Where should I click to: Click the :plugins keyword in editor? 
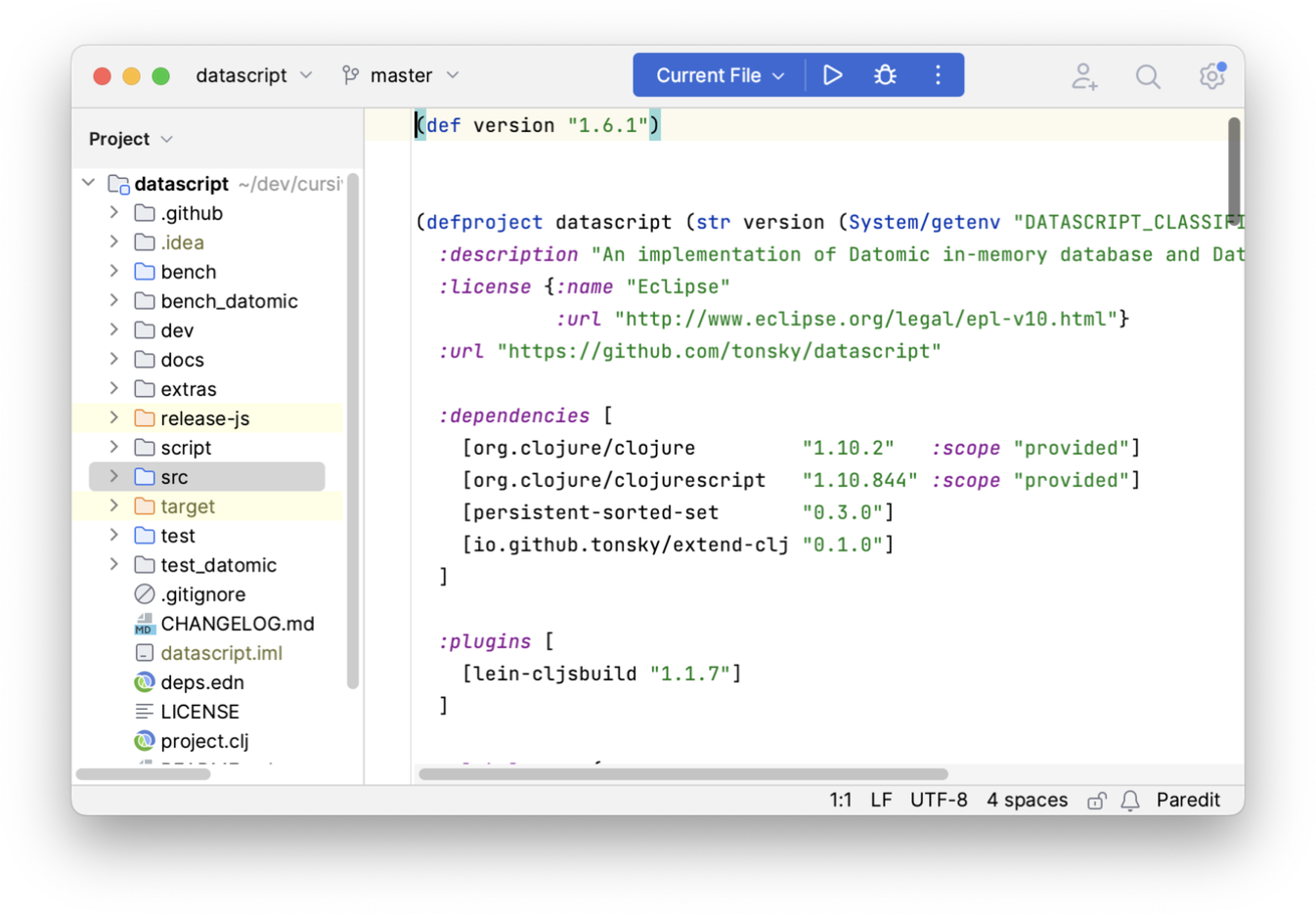click(485, 641)
